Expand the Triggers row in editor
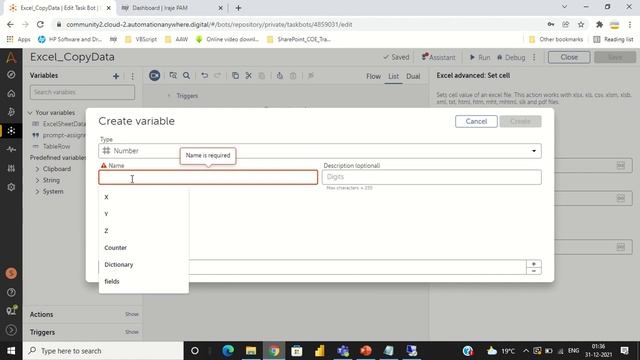 click(x=169, y=96)
